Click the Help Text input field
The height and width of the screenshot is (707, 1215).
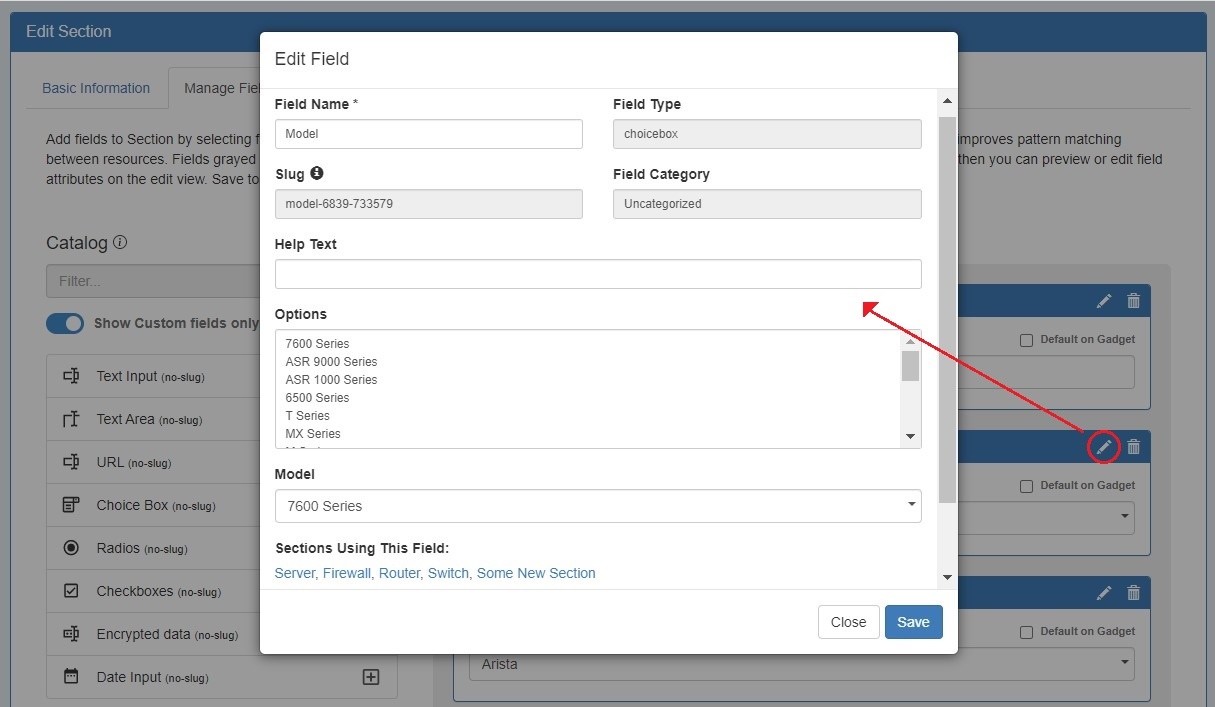(597, 274)
